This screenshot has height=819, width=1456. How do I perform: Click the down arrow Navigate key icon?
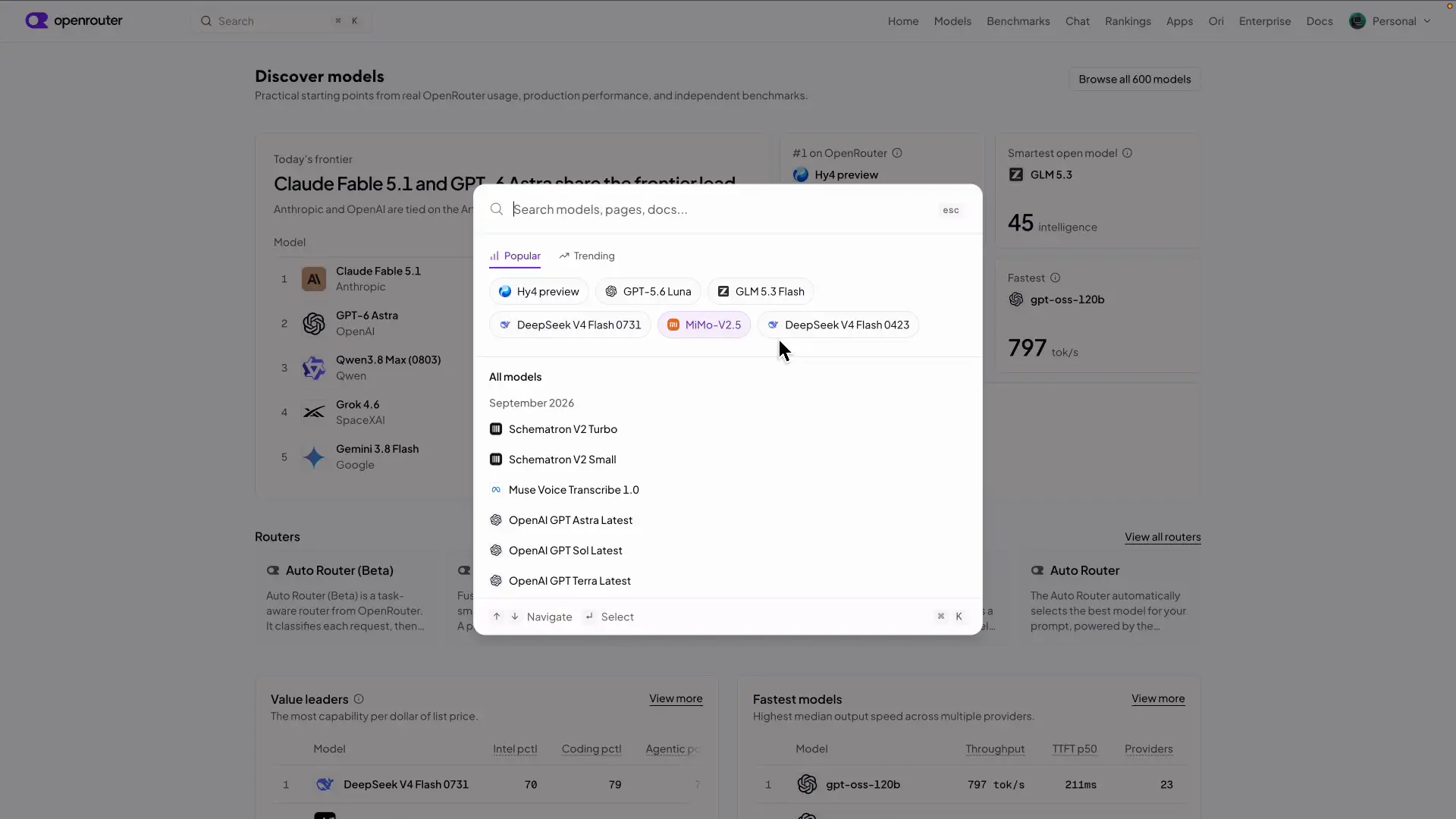coord(515,617)
